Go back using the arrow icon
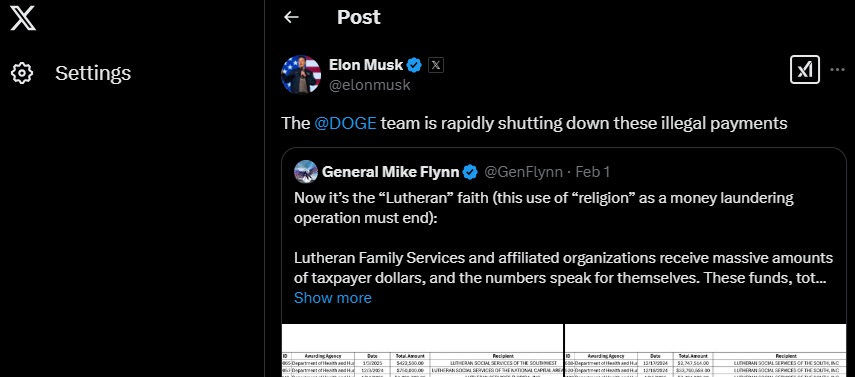The image size is (855, 377). [291, 17]
